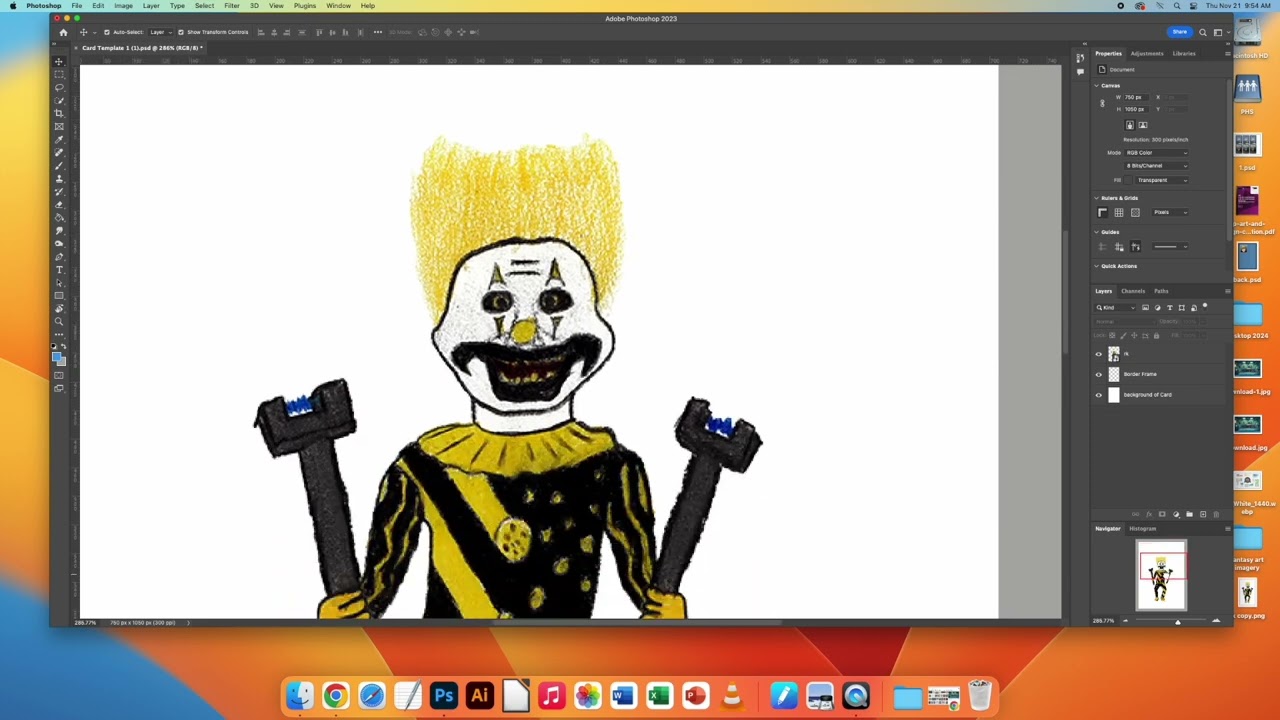Select the Brush tool
1280x720 pixels.
point(59,165)
